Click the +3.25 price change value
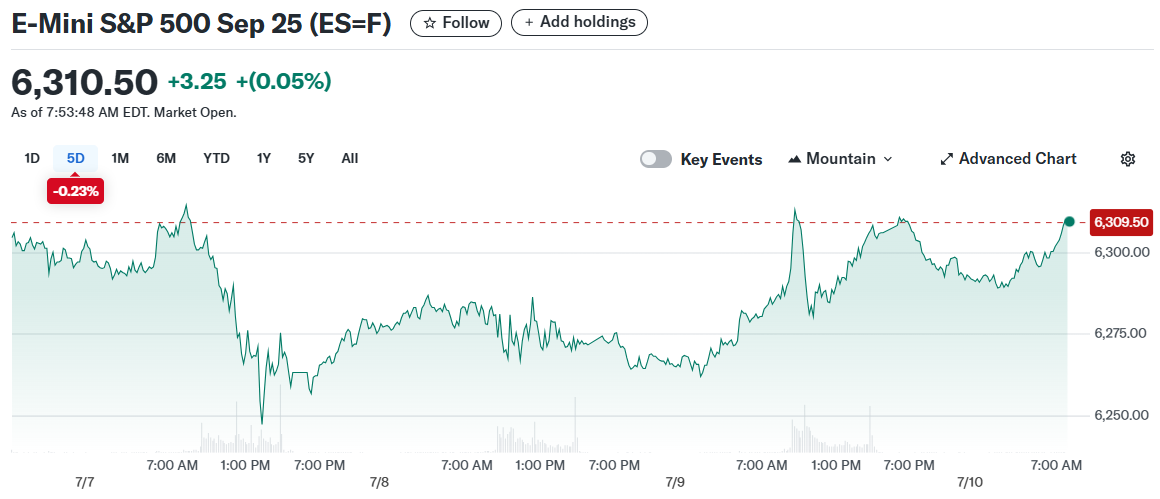Image resolution: width=1160 pixels, height=499 pixels. [x=197, y=81]
